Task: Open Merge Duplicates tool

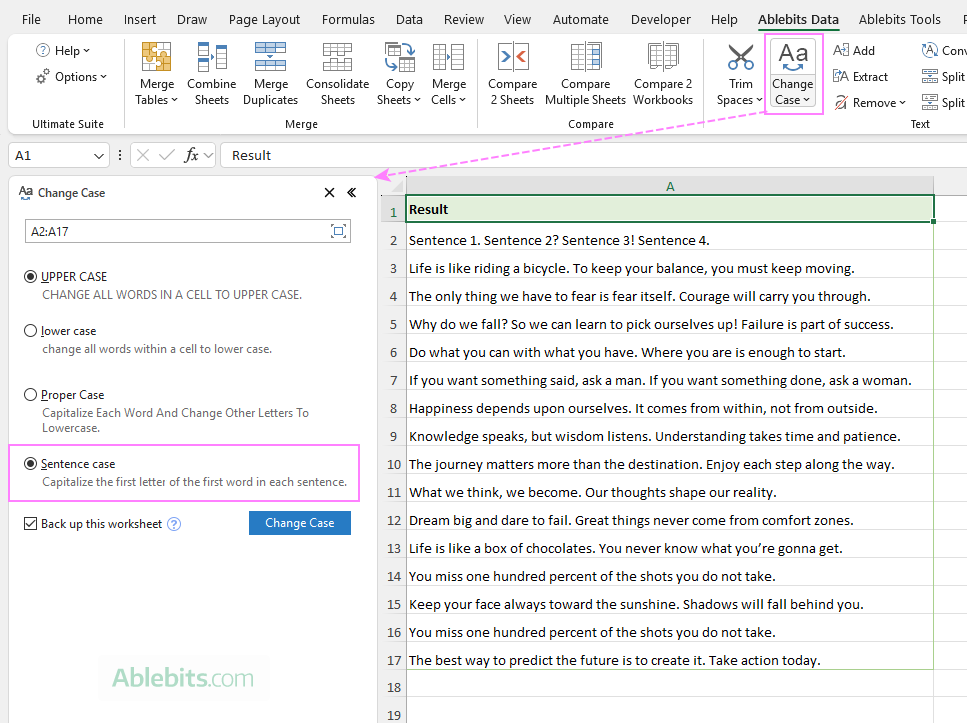Action: coord(270,73)
